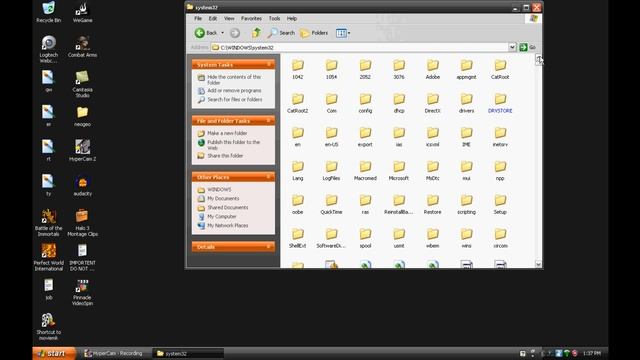
Task: Select the Adobe folder
Action: click(x=433, y=69)
